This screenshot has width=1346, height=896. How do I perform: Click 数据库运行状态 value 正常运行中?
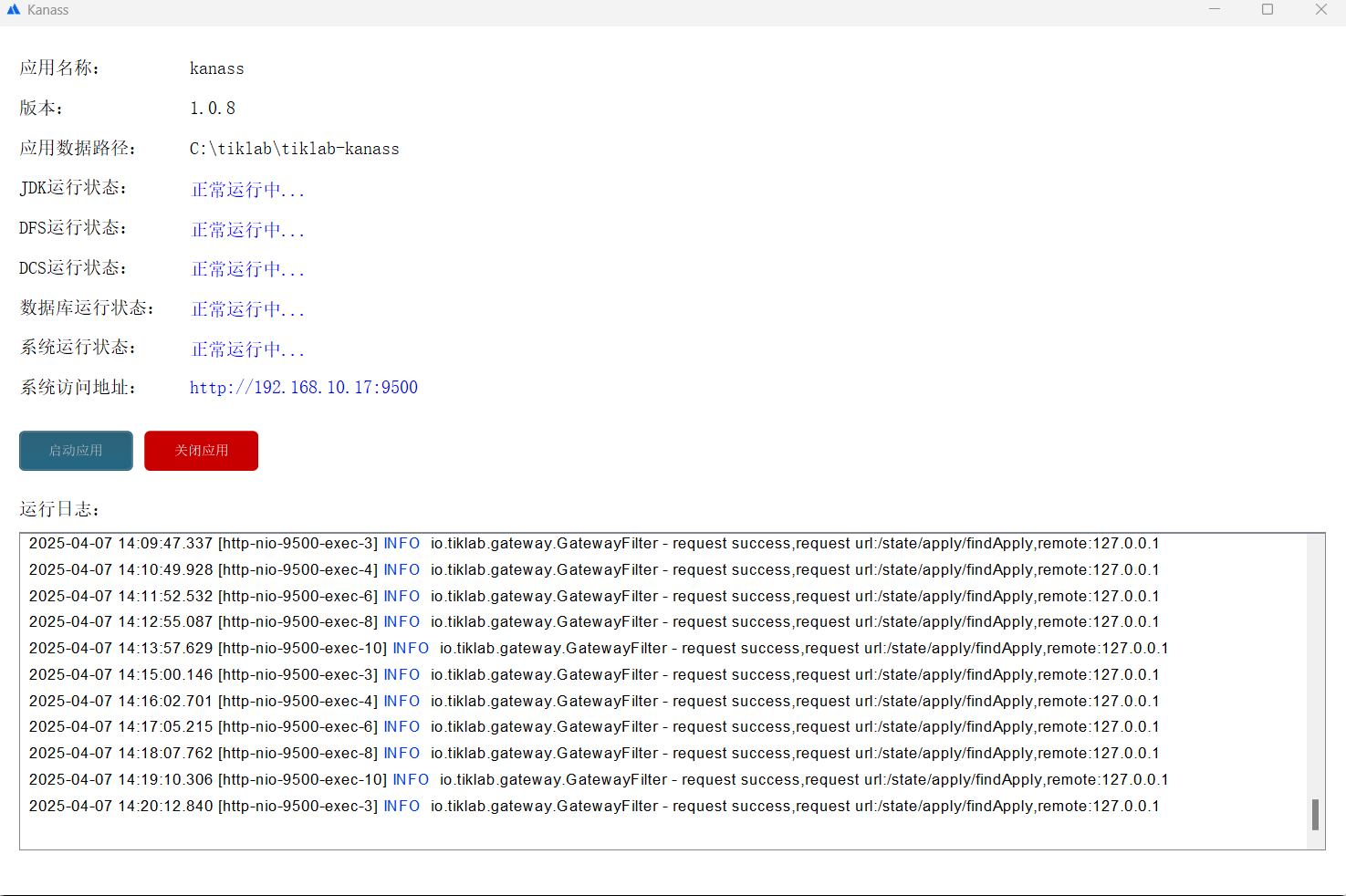247,309
